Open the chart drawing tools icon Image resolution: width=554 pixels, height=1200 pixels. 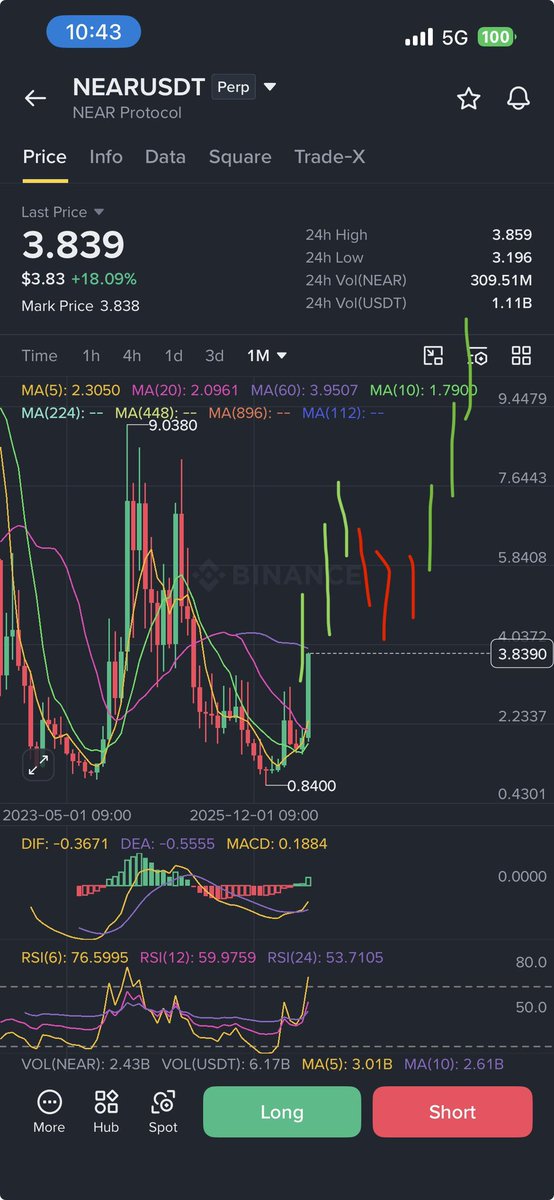pyautogui.click(x=433, y=356)
